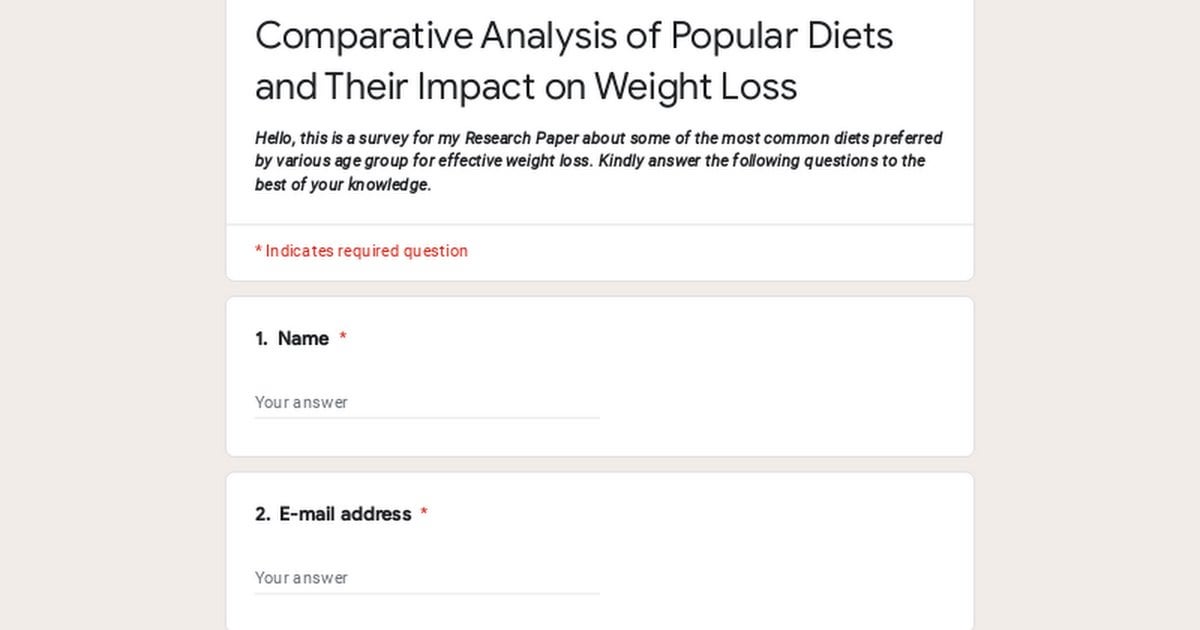Viewport: 1200px width, 630px height.
Task: Focus the Name "Your answer" field
Action: [427, 402]
